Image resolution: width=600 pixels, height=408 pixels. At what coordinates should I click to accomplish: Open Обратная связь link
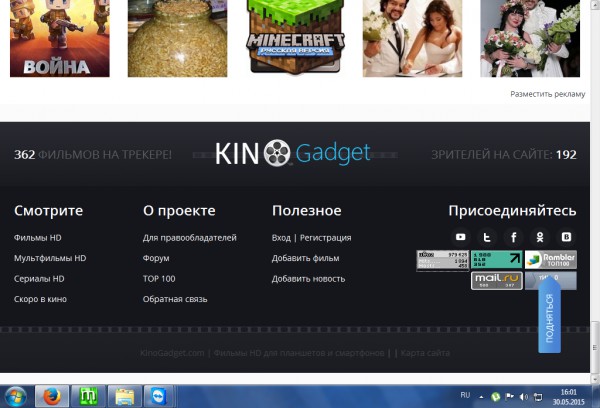click(x=175, y=299)
